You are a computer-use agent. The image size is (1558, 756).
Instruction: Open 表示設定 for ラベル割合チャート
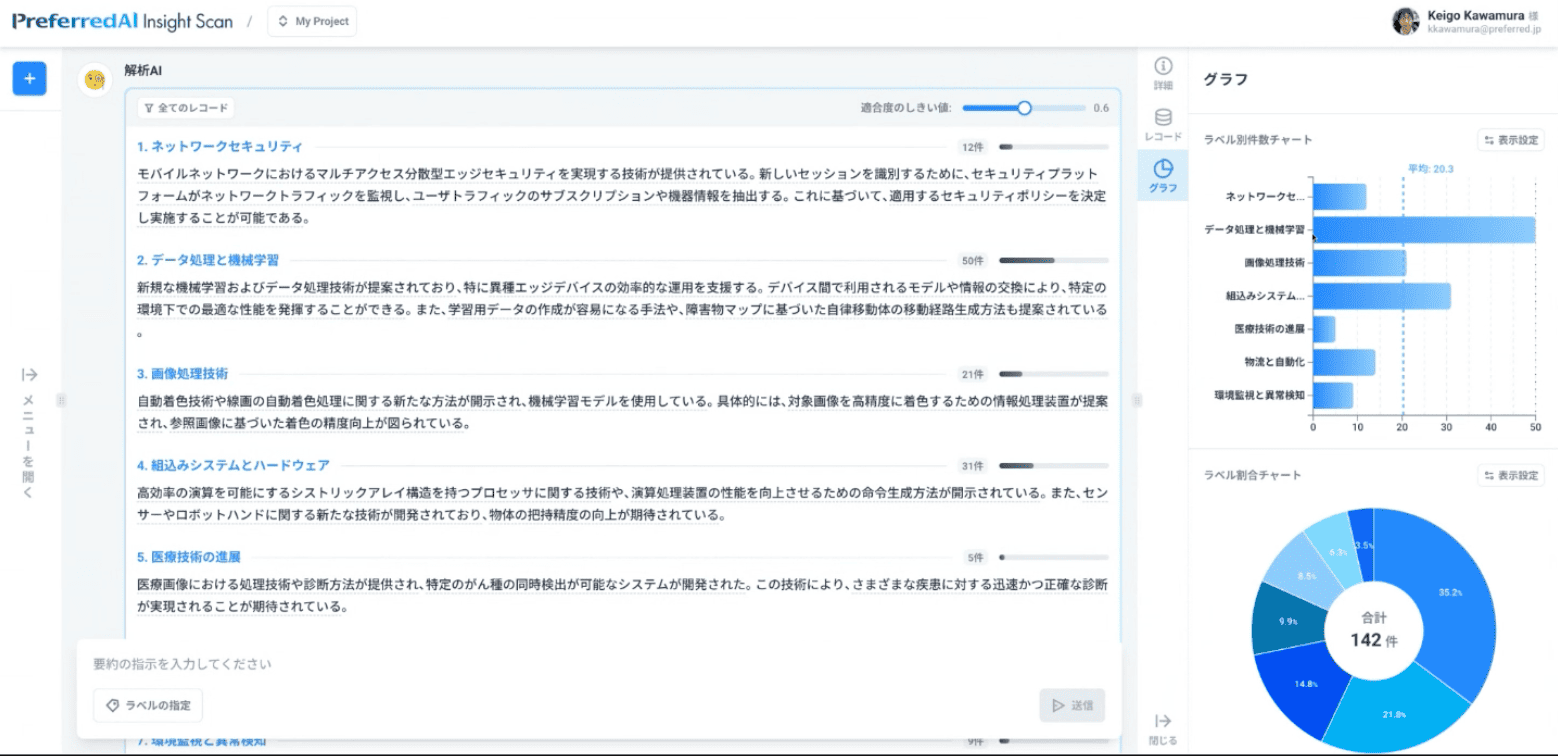pos(1511,475)
